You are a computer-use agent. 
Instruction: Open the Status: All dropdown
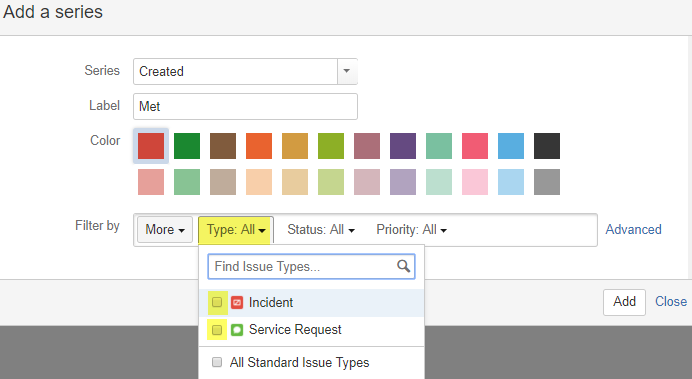pyautogui.click(x=321, y=229)
